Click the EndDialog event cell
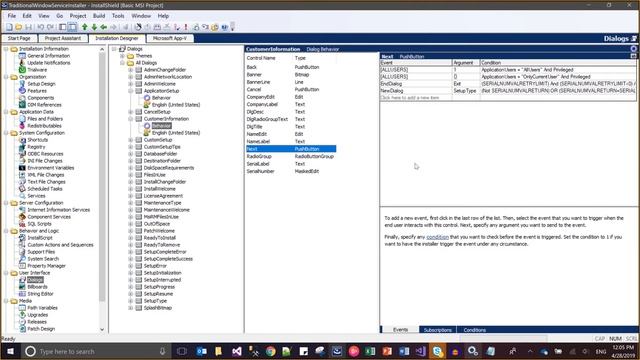 (x=416, y=84)
